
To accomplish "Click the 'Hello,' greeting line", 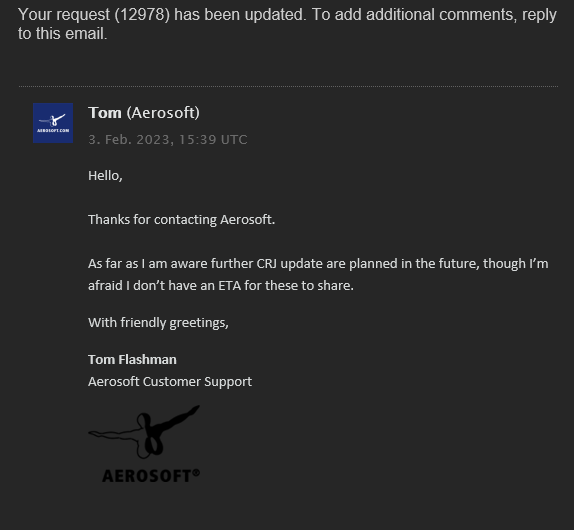I will tap(105, 176).
